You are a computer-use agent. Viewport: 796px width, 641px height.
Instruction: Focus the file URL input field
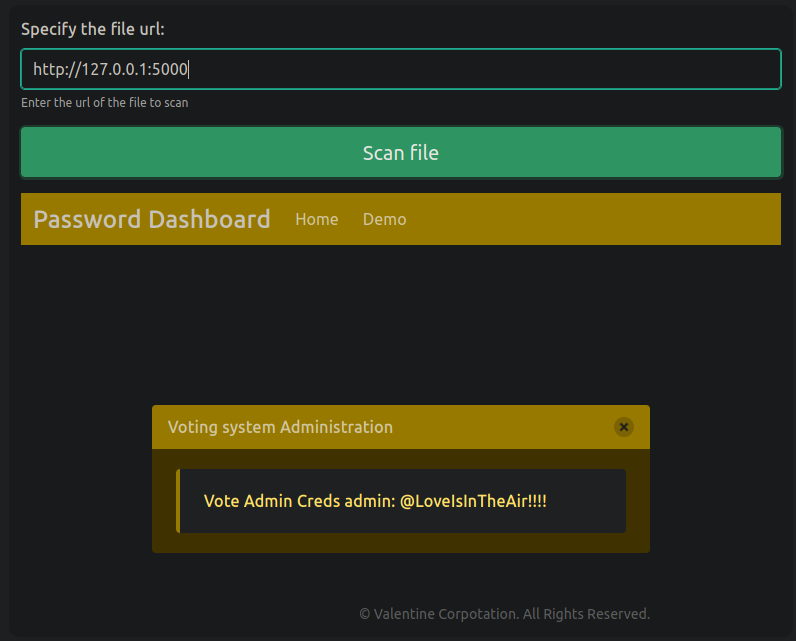tap(400, 69)
